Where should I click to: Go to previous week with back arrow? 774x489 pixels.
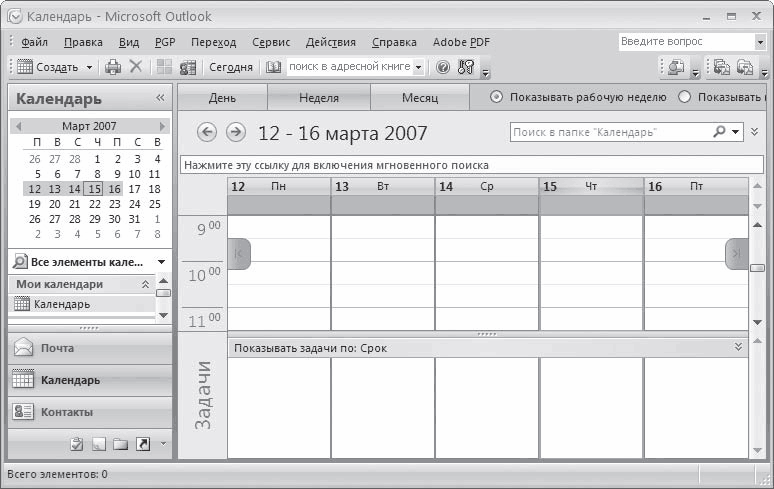point(207,132)
